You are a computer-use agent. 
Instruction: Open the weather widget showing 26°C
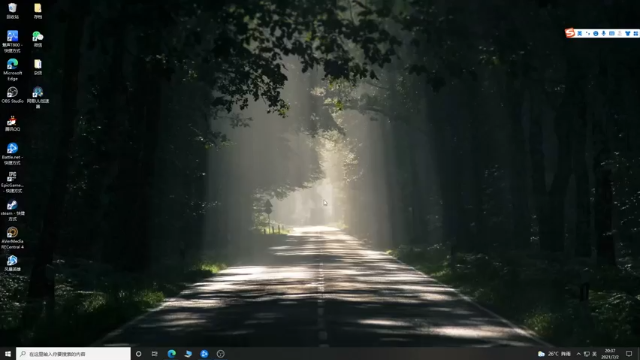[x=554, y=354]
